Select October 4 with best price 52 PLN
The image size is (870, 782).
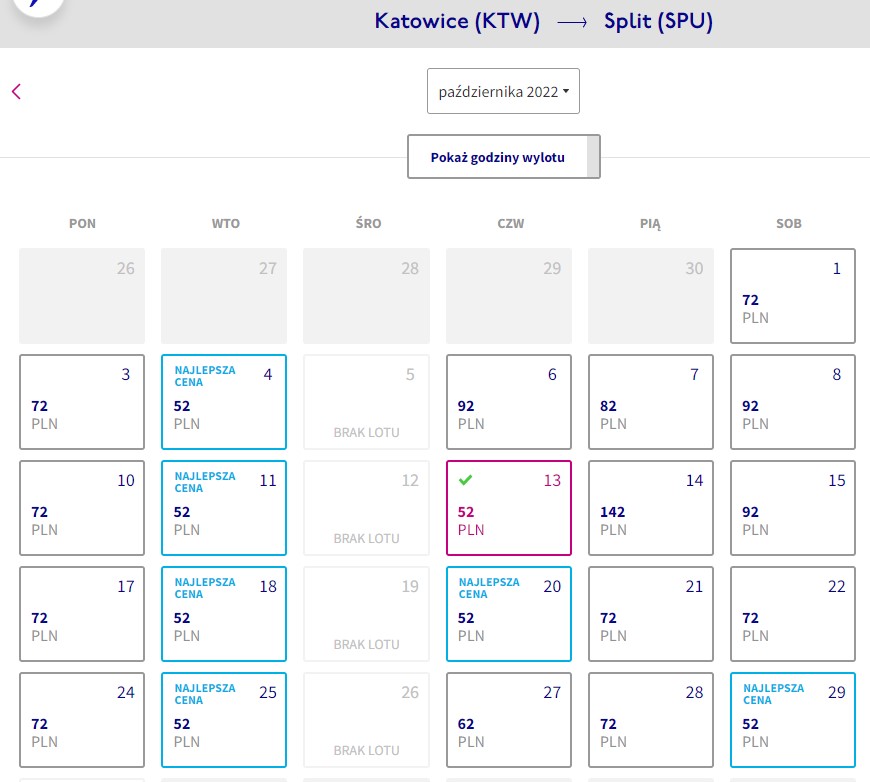224,402
